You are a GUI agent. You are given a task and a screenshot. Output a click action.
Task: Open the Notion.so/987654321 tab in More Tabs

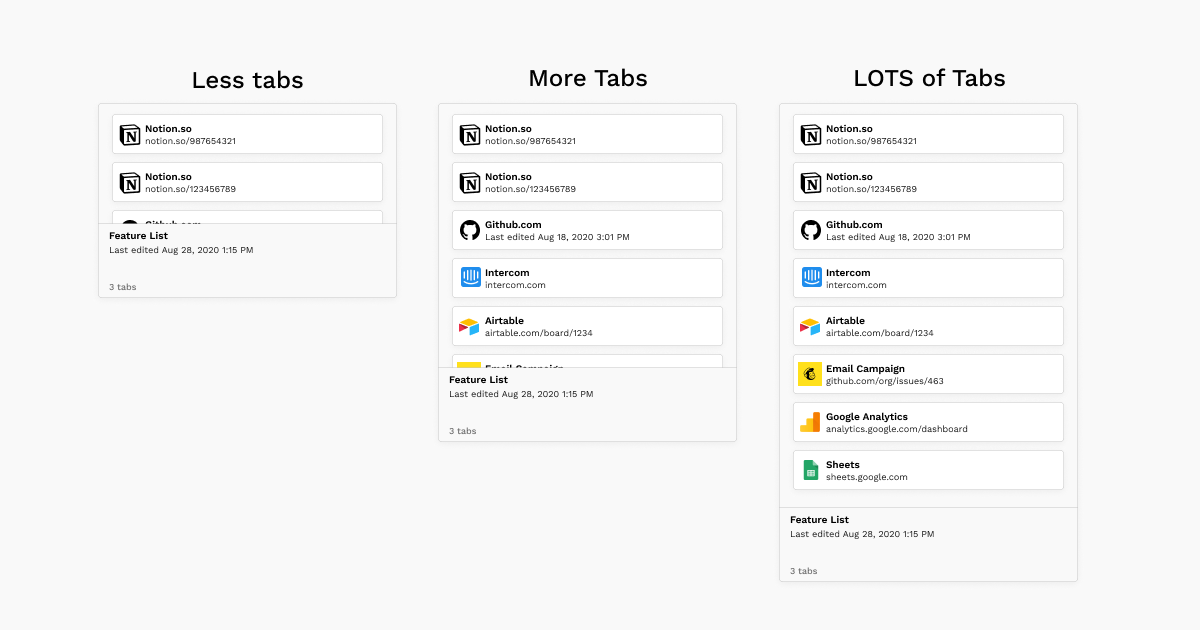587,134
